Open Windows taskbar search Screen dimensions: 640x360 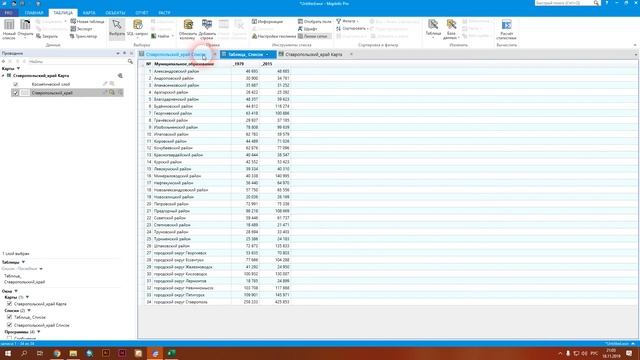(24, 353)
